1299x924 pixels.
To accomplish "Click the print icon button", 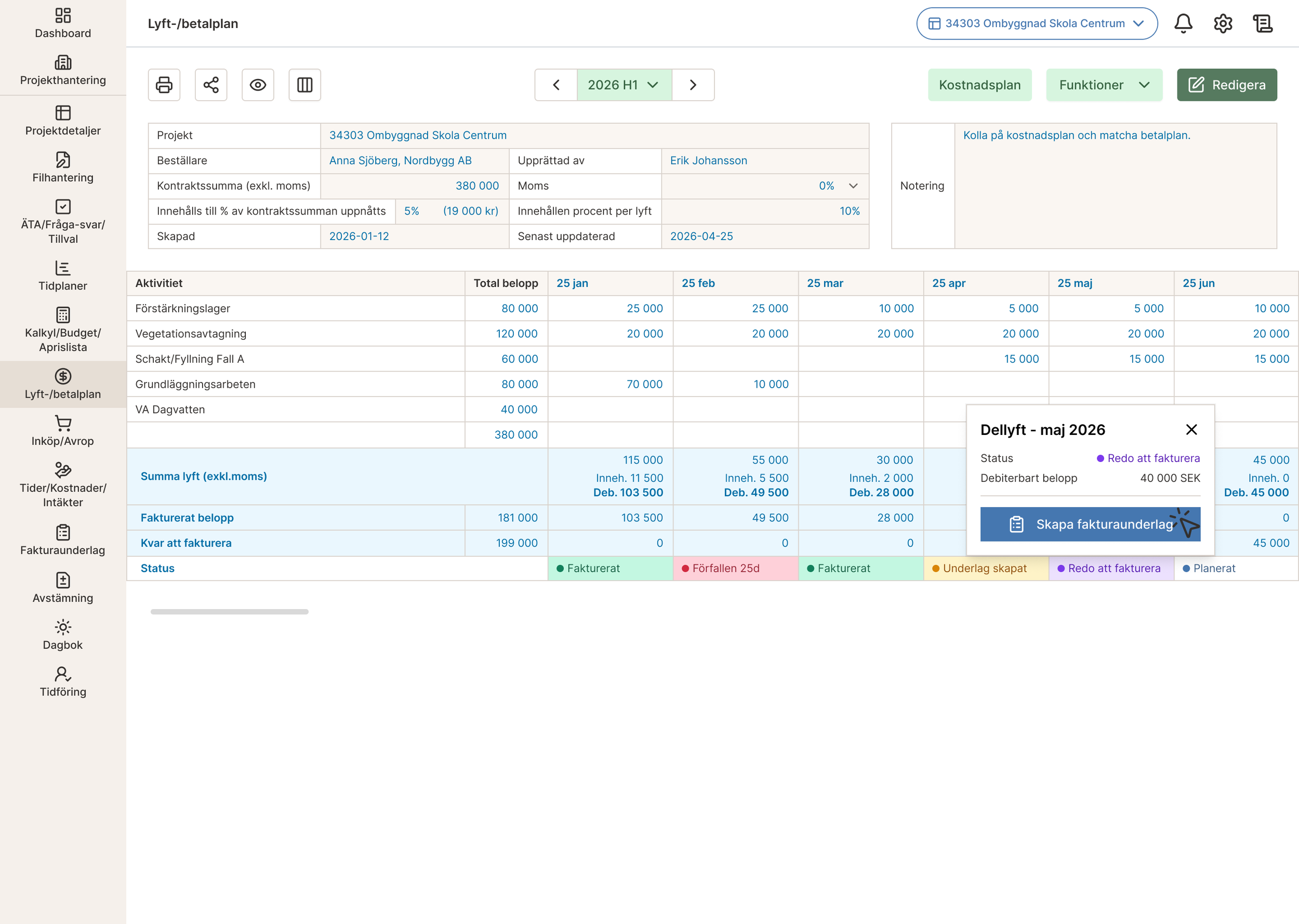I will click(x=164, y=85).
